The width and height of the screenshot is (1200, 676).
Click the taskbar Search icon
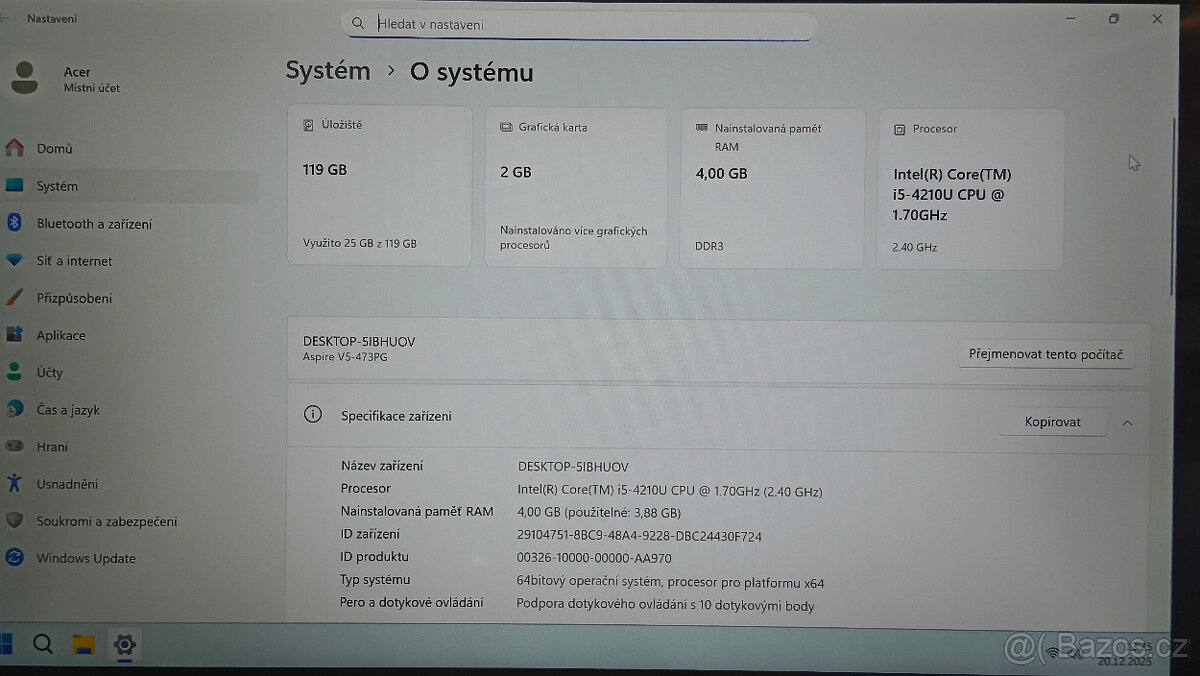pyautogui.click(x=43, y=645)
